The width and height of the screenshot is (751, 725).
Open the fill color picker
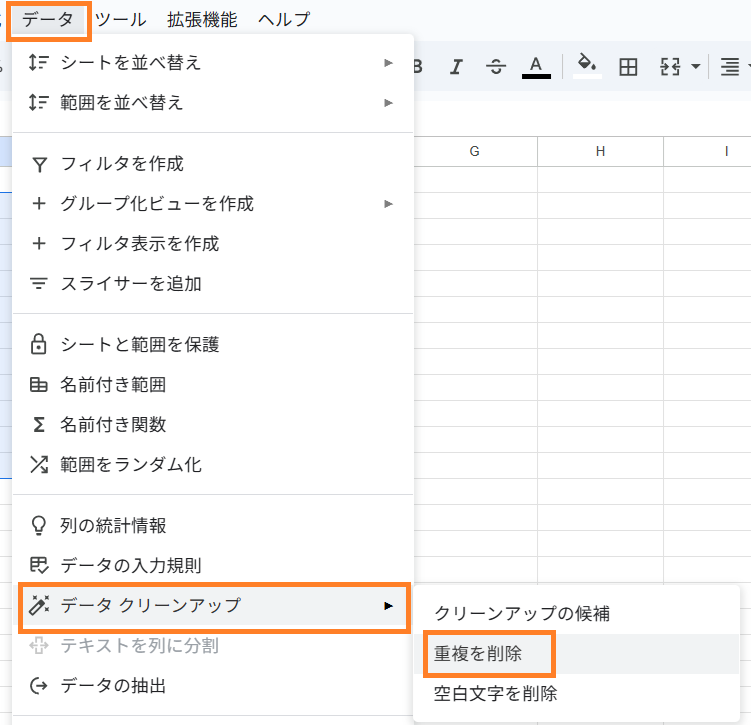(588, 66)
